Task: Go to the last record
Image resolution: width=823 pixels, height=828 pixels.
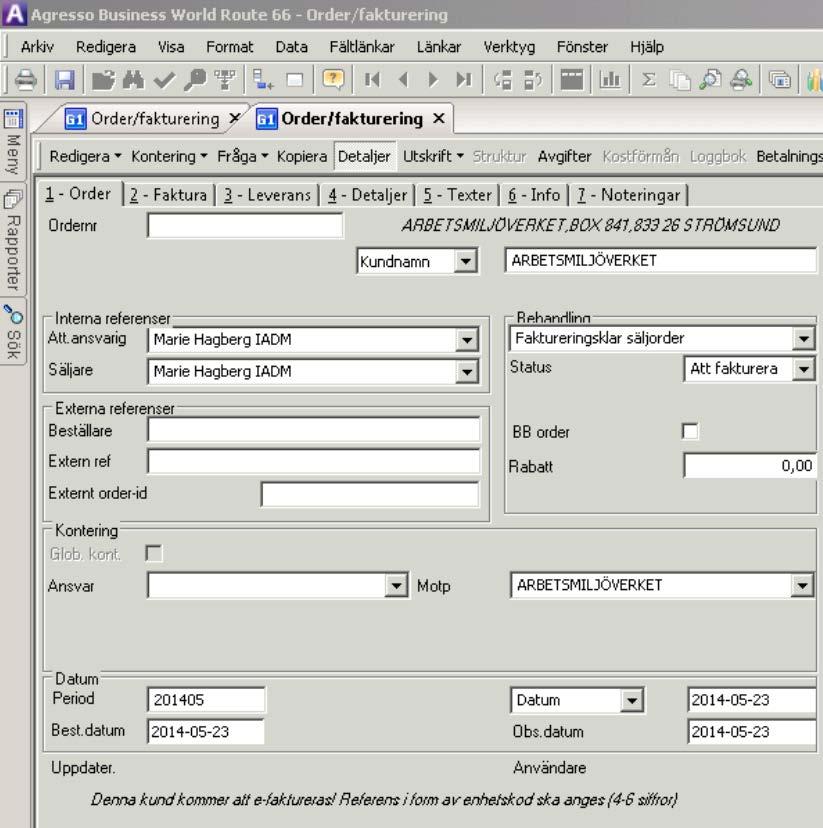Action: 464,80
